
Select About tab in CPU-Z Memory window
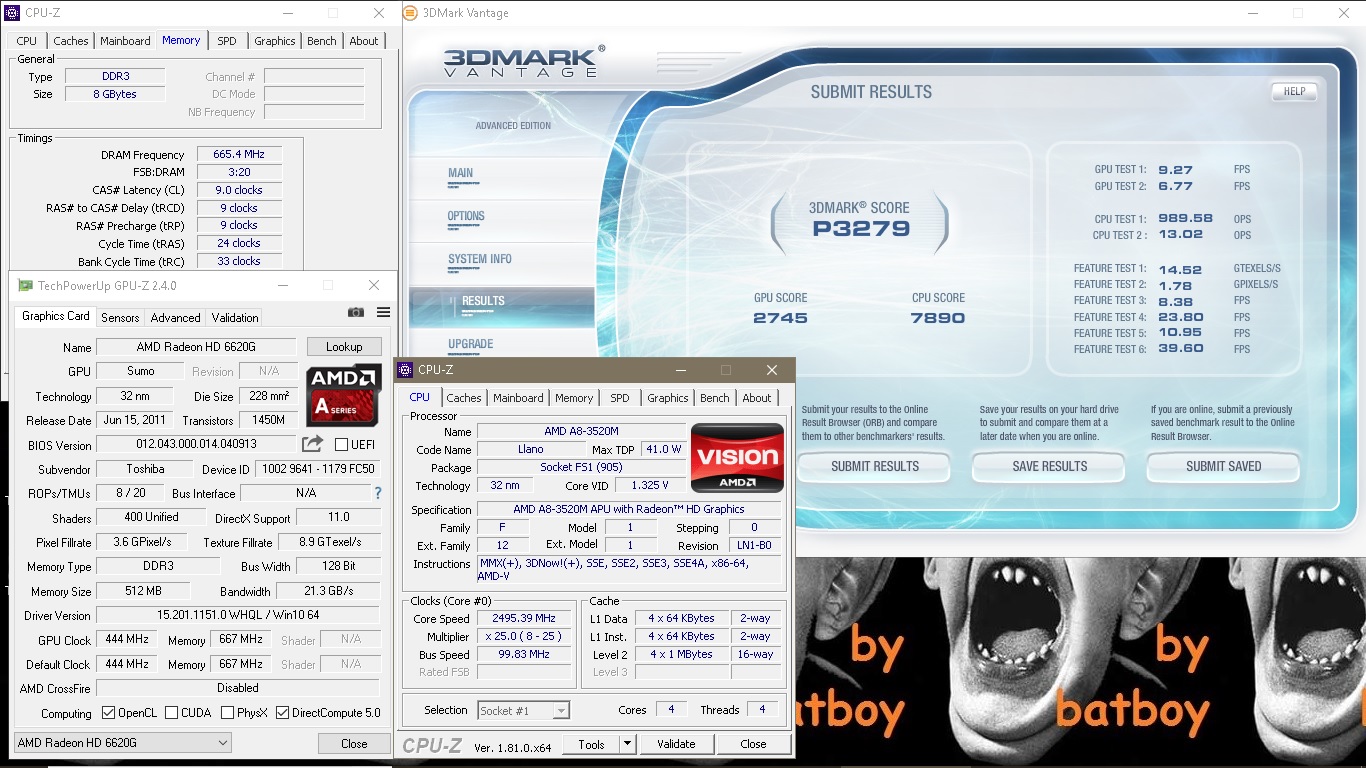coord(364,41)
